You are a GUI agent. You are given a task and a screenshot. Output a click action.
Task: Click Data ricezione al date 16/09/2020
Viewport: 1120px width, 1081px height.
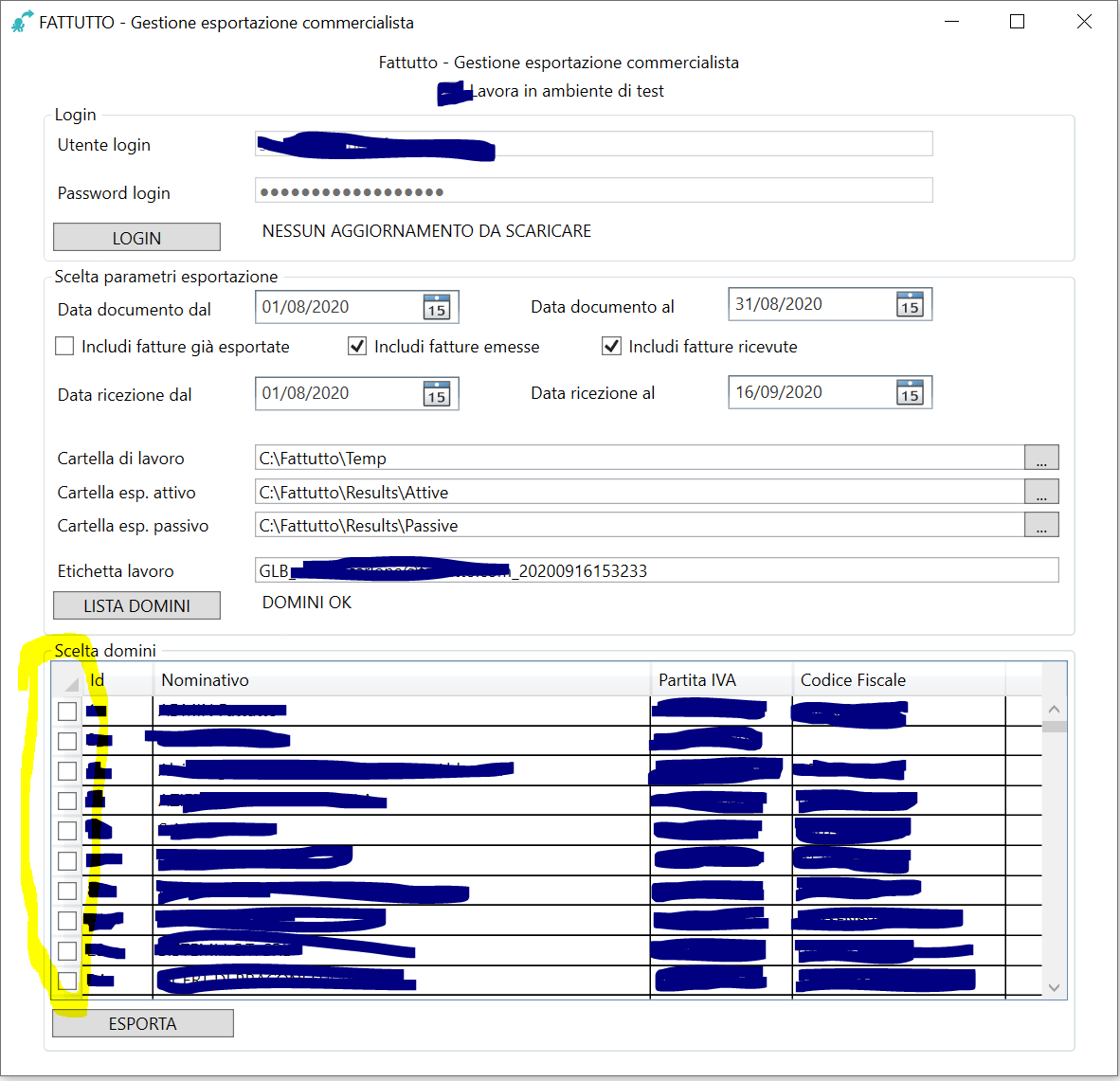779,392
